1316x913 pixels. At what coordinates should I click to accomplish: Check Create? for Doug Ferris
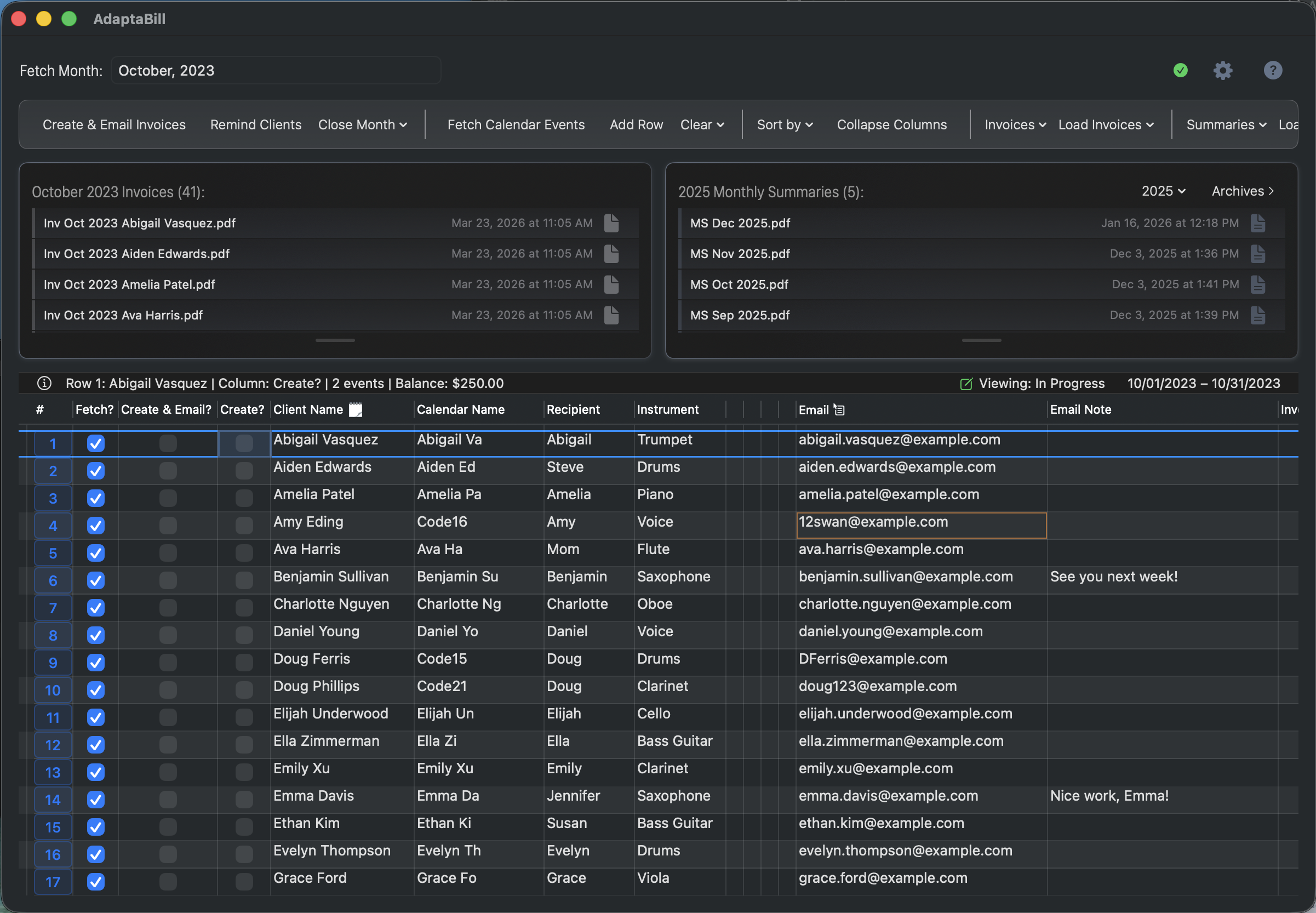(244, 663)
